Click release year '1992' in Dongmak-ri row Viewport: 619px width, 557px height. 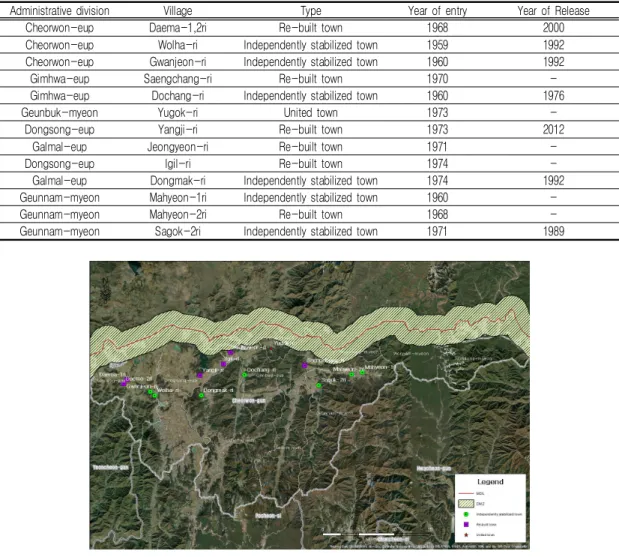[553, 181]
